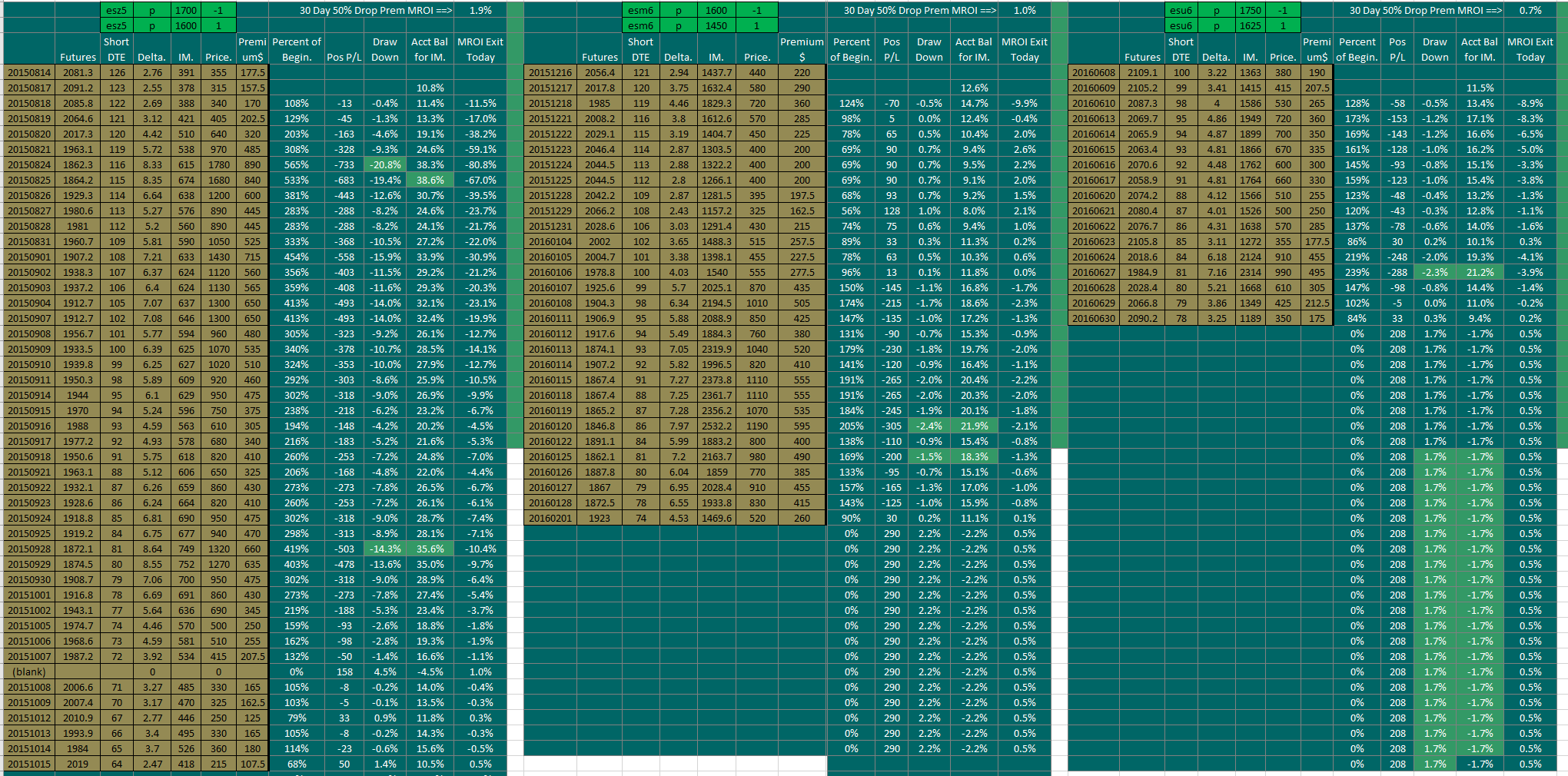1568x776 pixels.
Task: Select the IM cell 2532.2
Action: (716, 426)
